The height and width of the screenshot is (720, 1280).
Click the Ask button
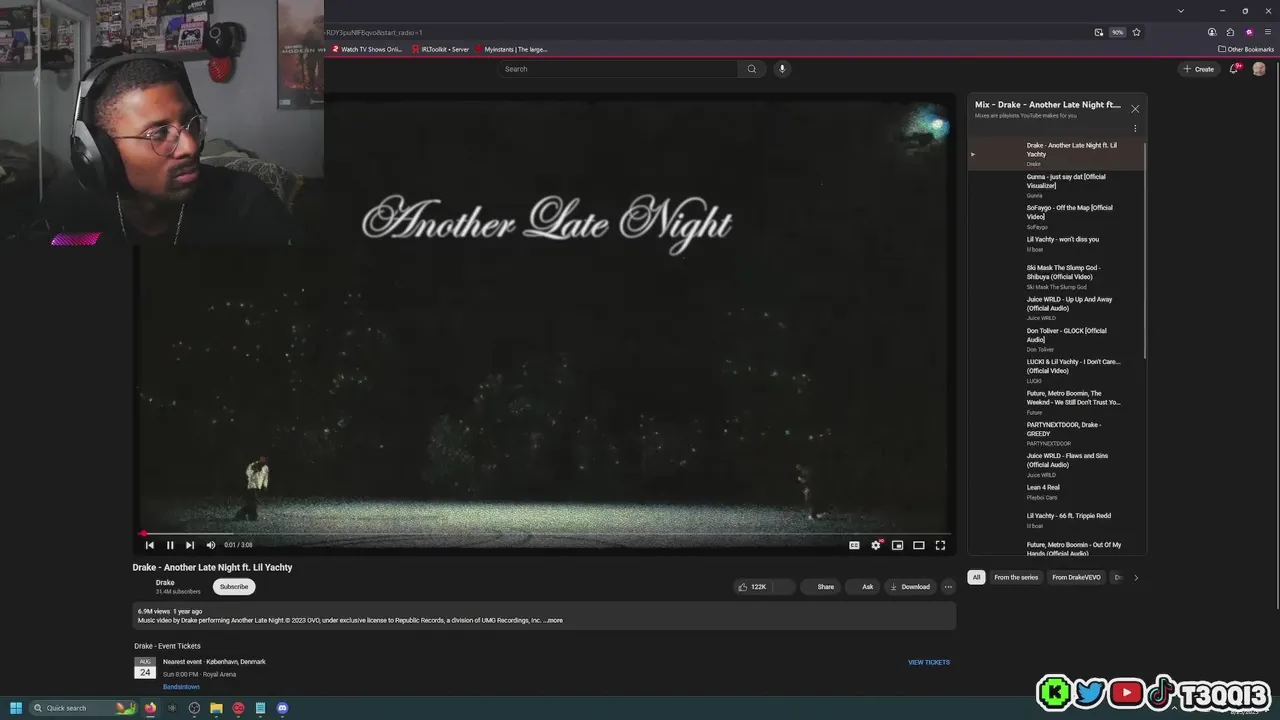tap(863, 587)
